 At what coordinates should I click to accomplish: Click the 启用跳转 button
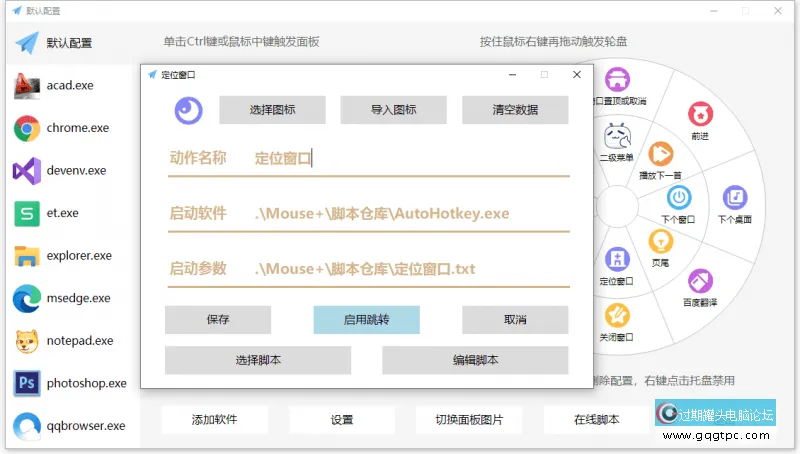click(x=366, y=320)
